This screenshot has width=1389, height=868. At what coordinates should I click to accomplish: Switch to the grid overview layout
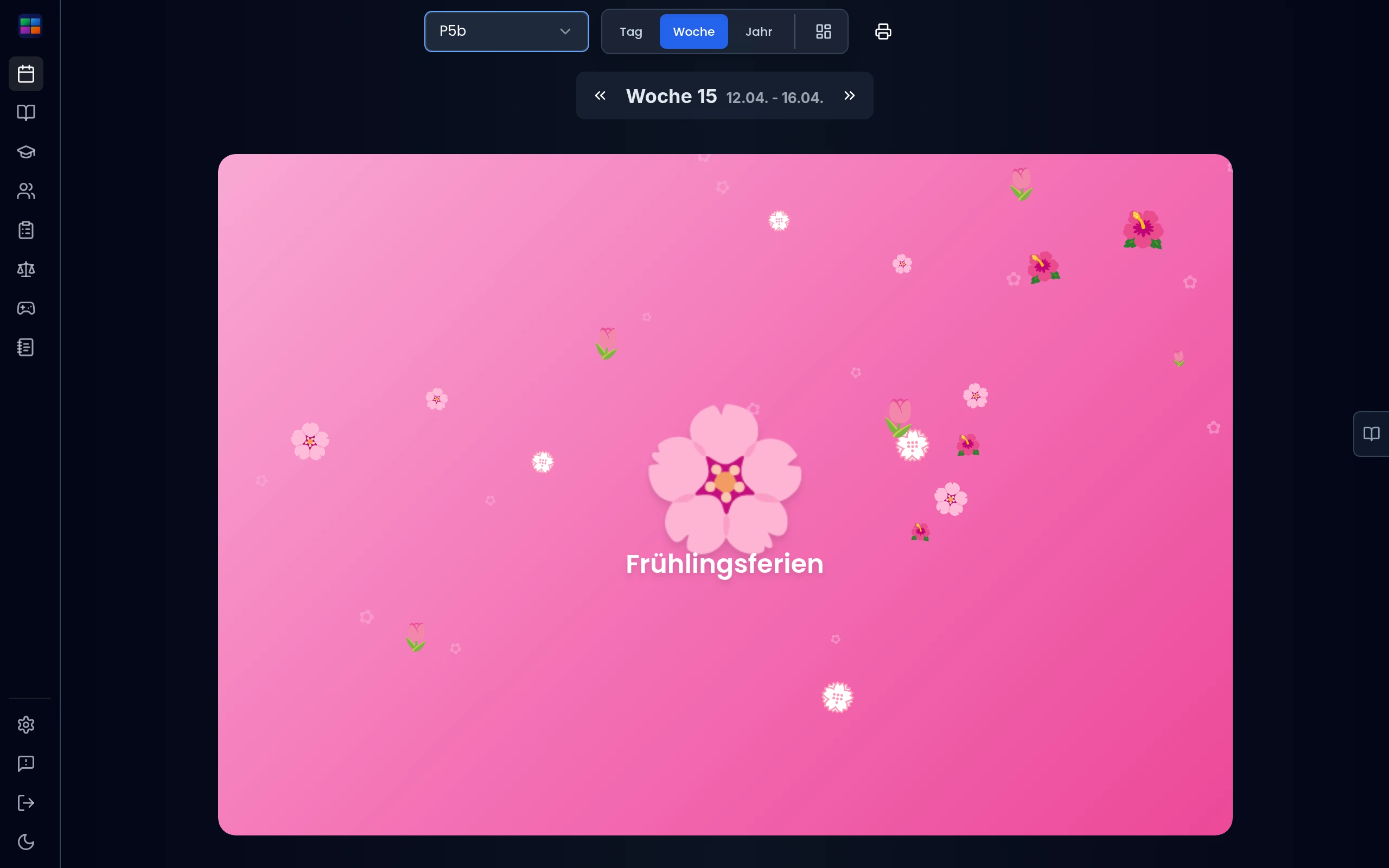(823, 31)
